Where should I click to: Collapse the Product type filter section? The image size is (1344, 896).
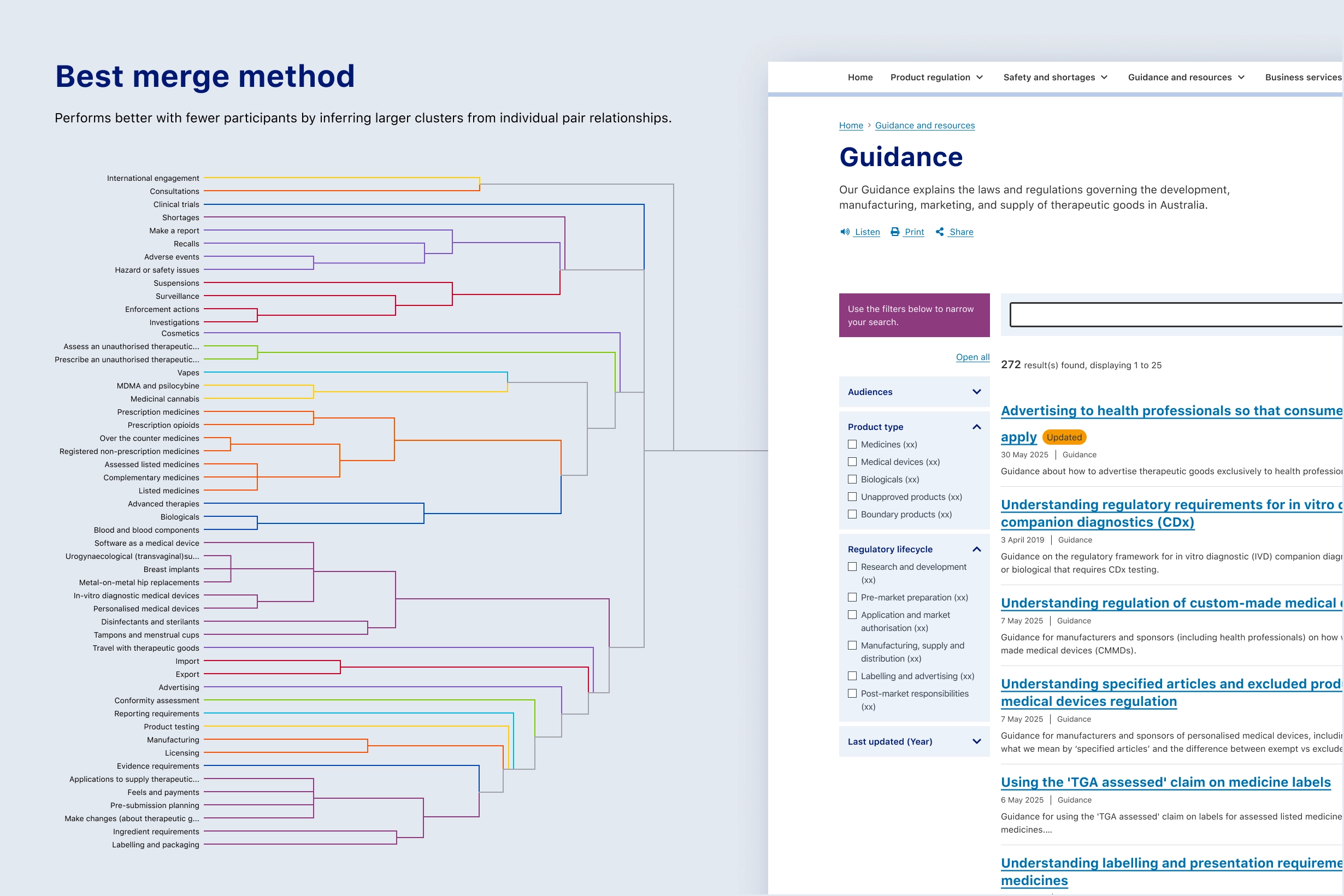point(976,427)
